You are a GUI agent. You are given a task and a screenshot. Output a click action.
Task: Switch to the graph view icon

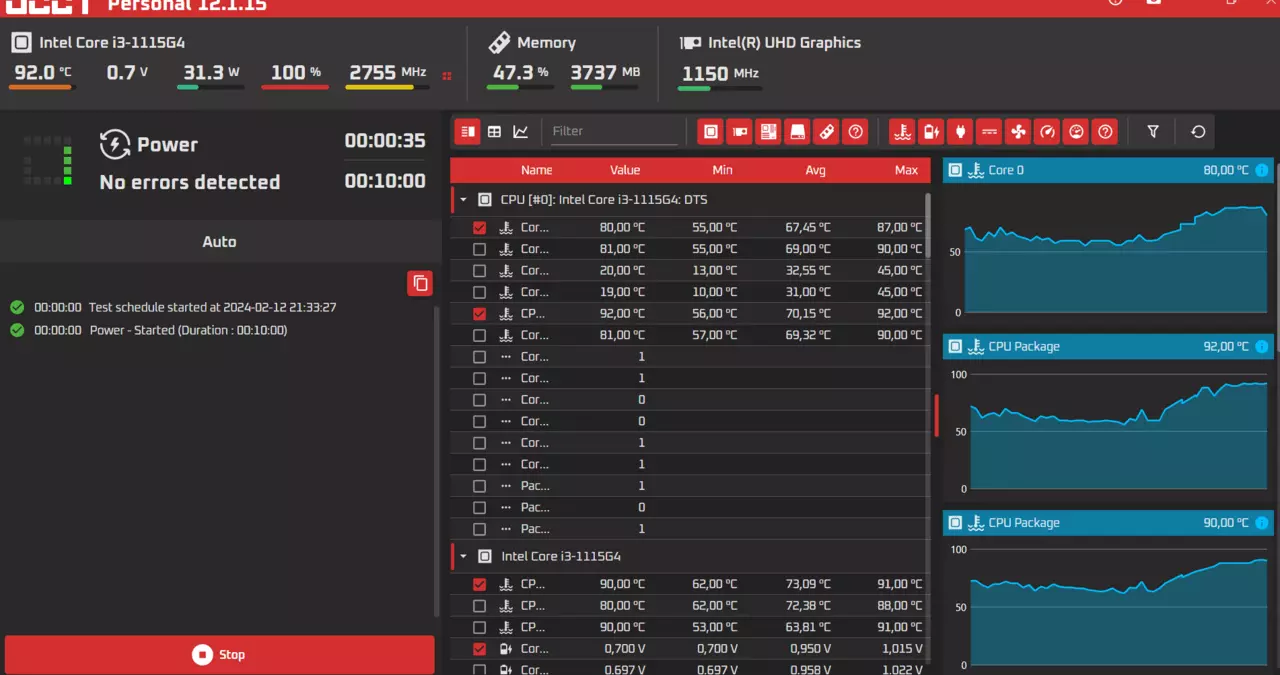point(521,131)
